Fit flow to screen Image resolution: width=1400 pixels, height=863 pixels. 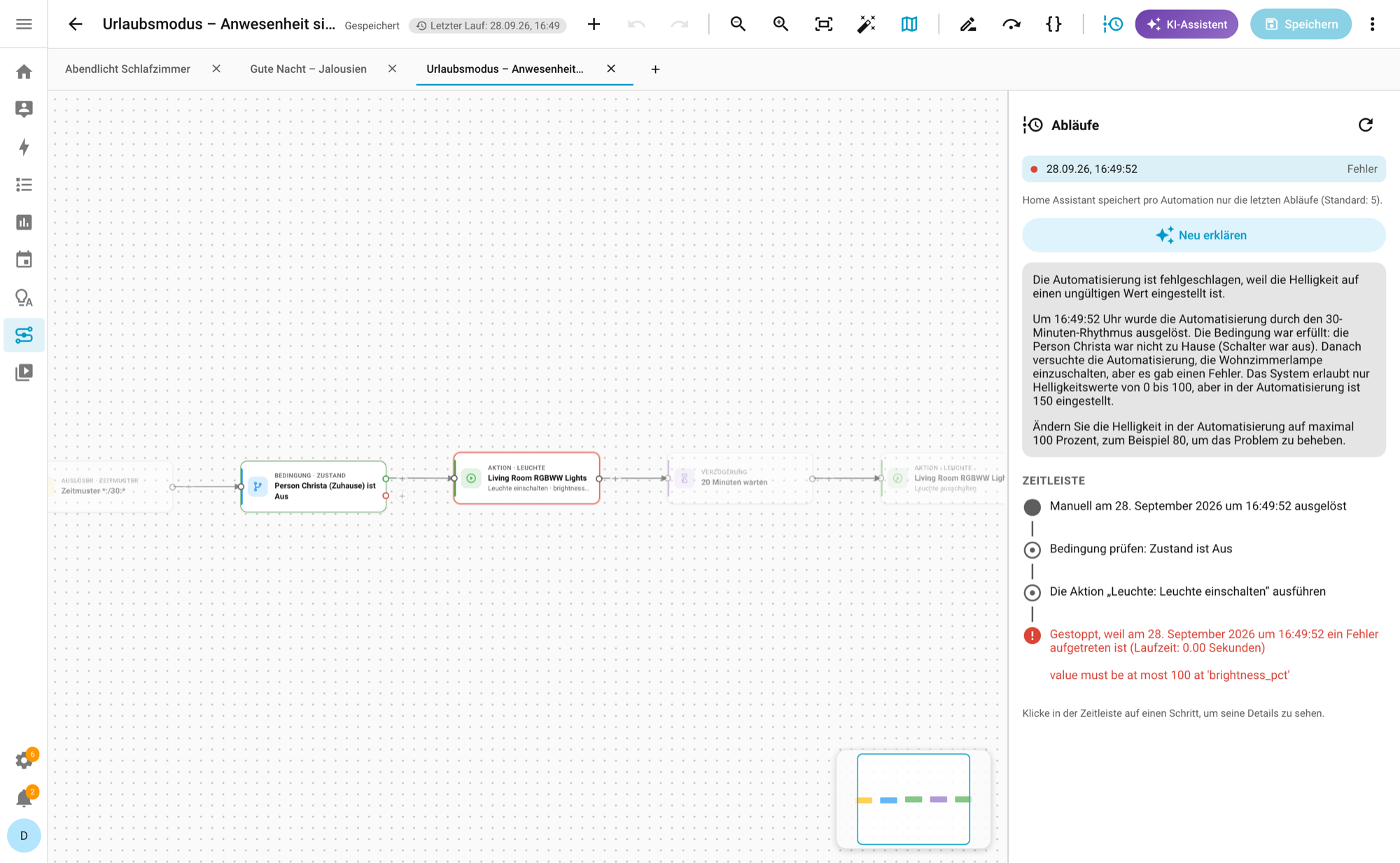[824, 24]
